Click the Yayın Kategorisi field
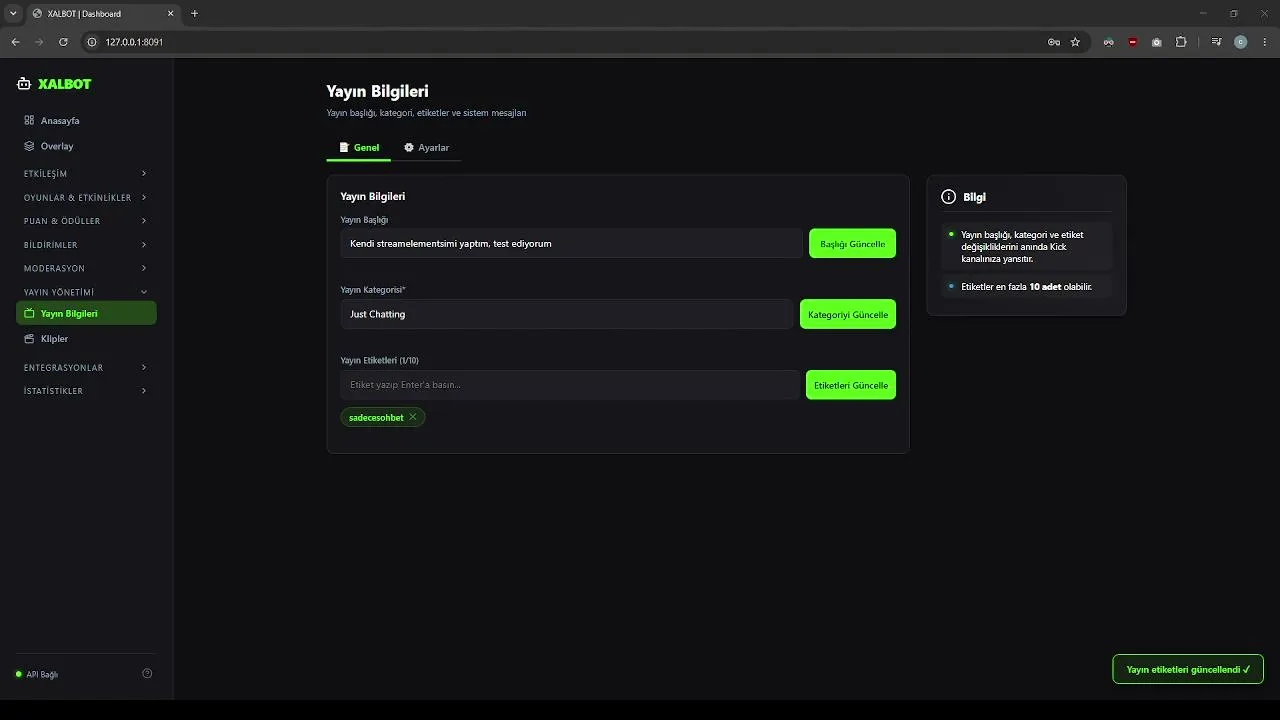Screen dimensions: 1280x720 (566, 314)
